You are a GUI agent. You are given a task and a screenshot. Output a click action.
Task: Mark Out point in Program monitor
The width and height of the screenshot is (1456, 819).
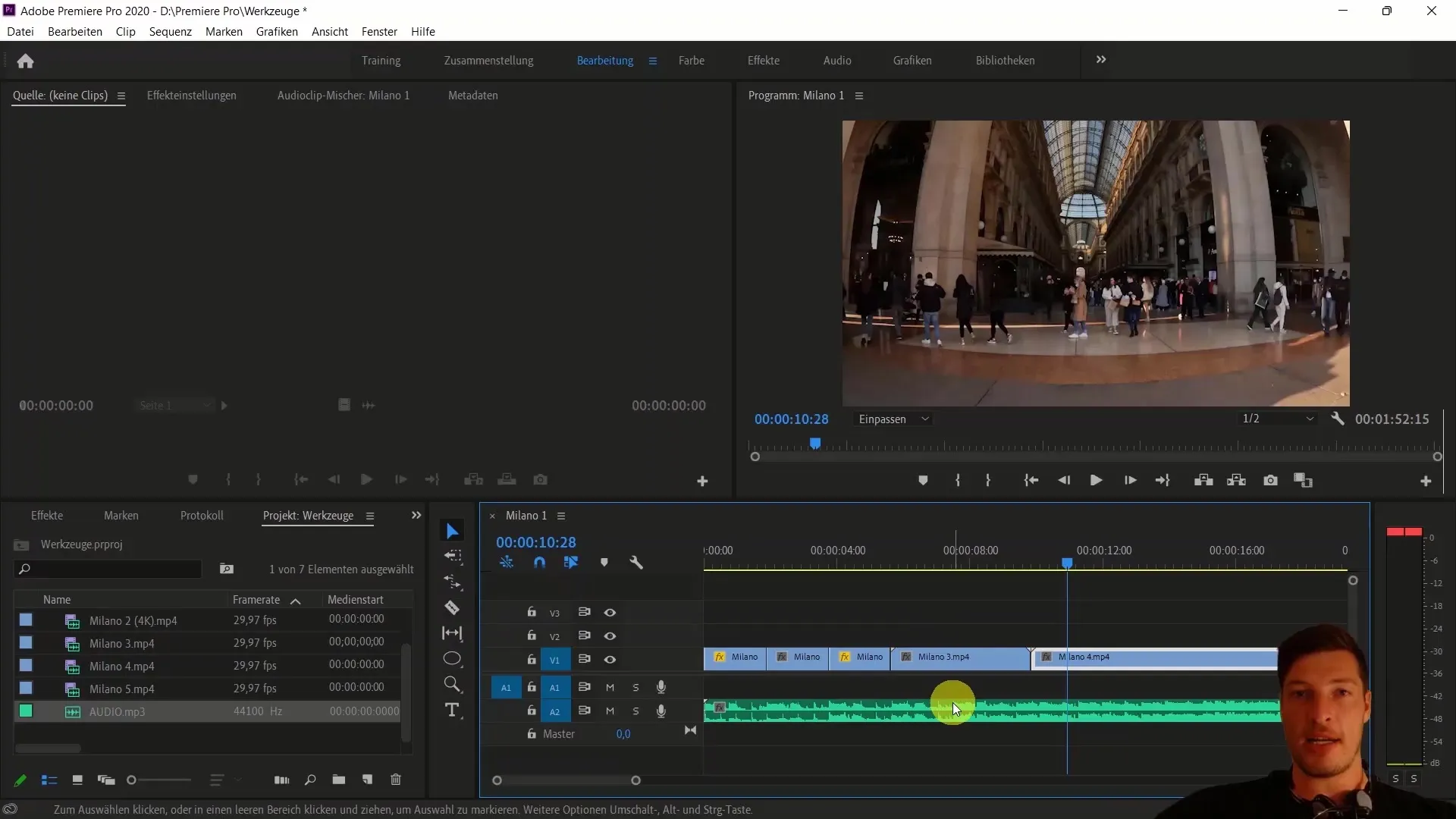click(987, 480)
